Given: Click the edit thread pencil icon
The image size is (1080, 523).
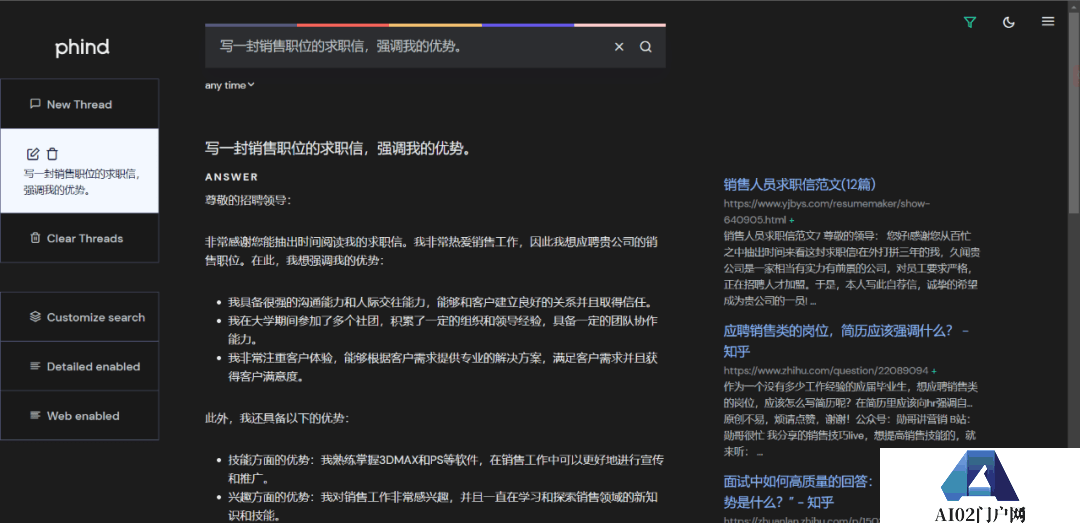Looking at the screenshot, I should (33, 154).
